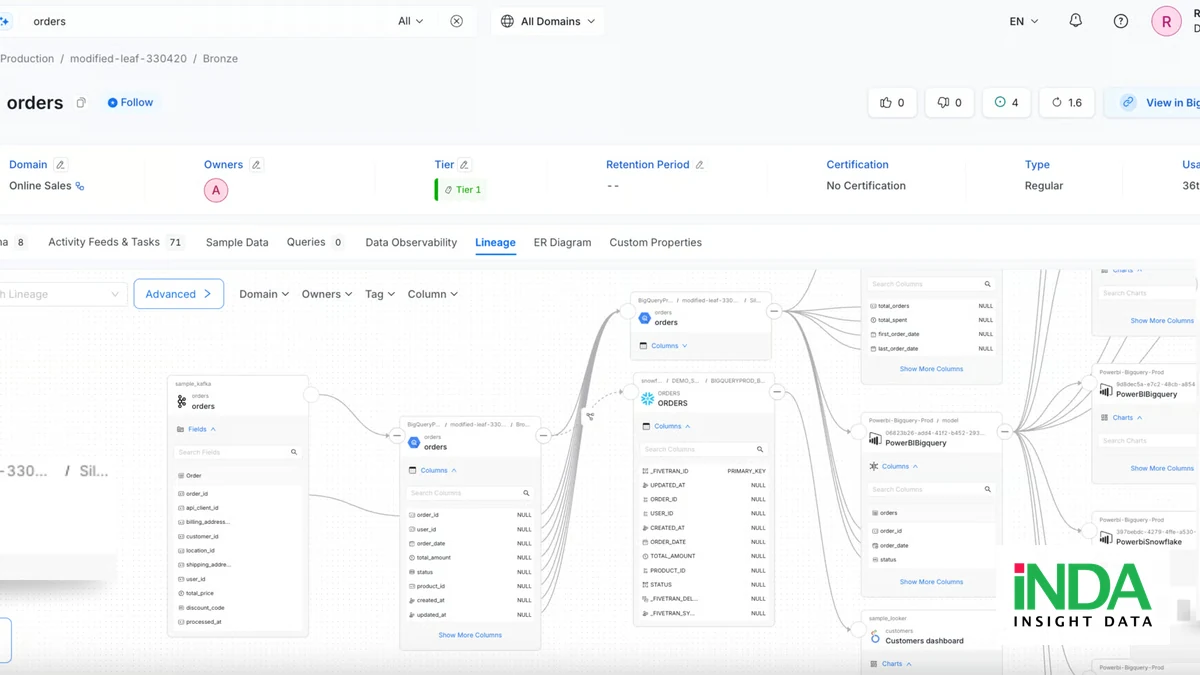Open the EN language dropdown
Screen dimensions: 1200x675
pyautogui.click(x=1024, y=21)
